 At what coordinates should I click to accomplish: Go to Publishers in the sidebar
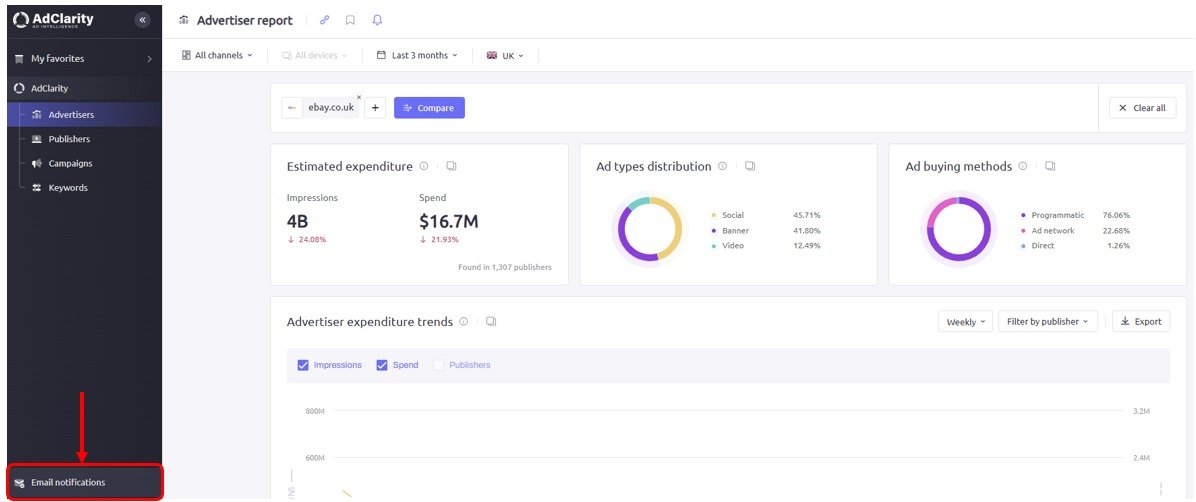(x=69, y=139)
